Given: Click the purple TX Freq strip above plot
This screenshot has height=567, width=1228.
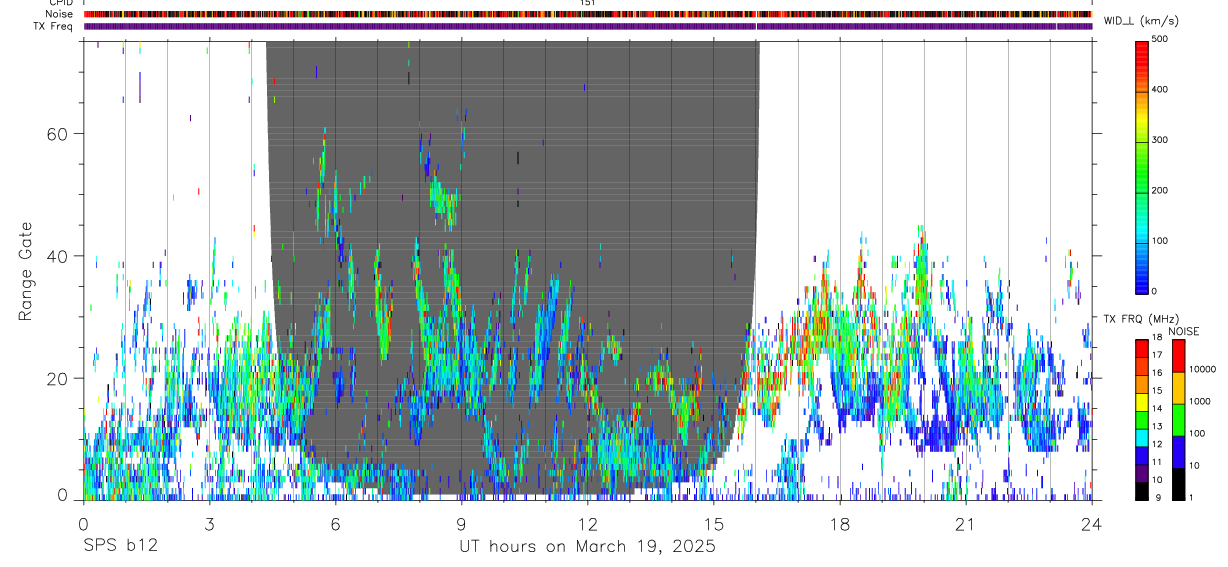Looking at the screenshot, I should (588, 26).
